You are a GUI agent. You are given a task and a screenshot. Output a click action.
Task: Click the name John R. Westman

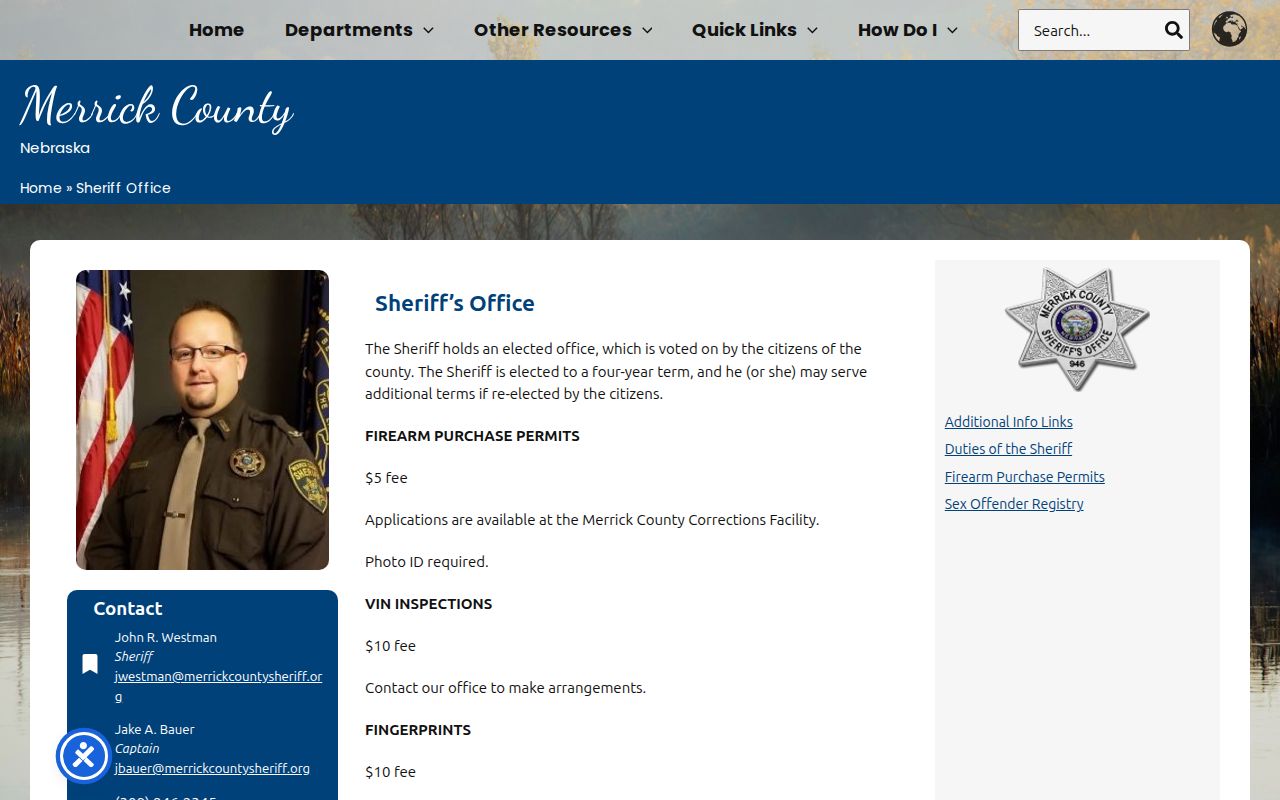click(166, 637)
